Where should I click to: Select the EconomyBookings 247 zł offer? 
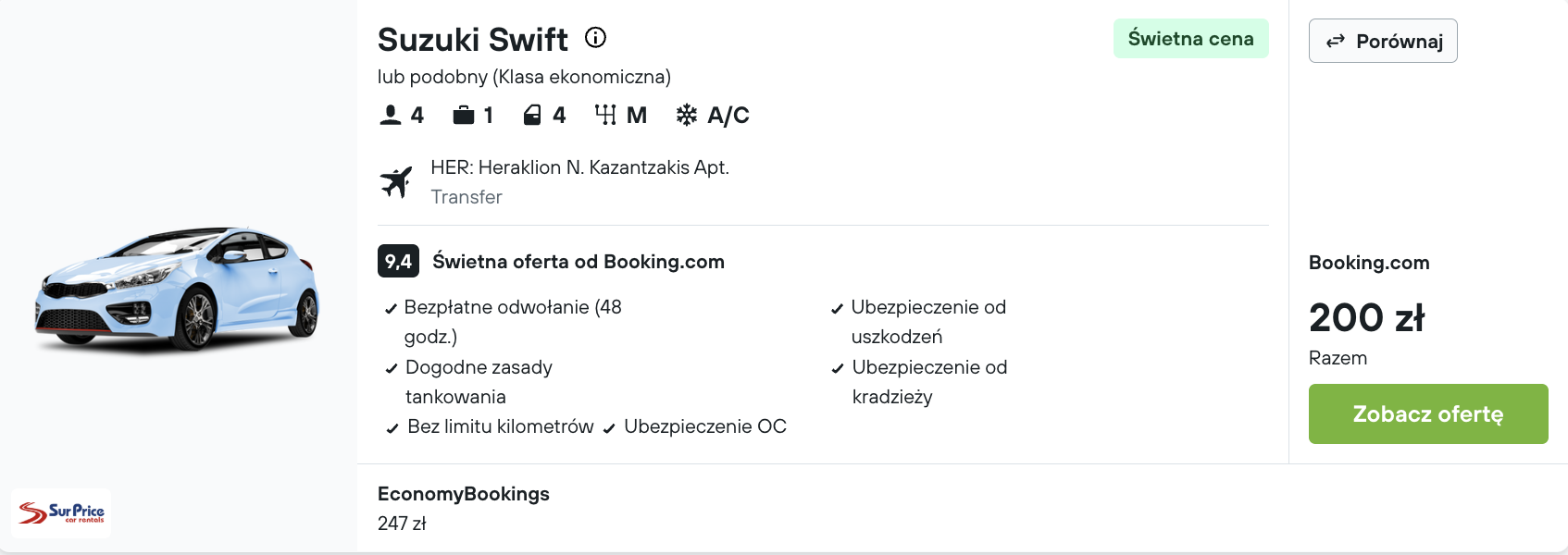point(464,508)
